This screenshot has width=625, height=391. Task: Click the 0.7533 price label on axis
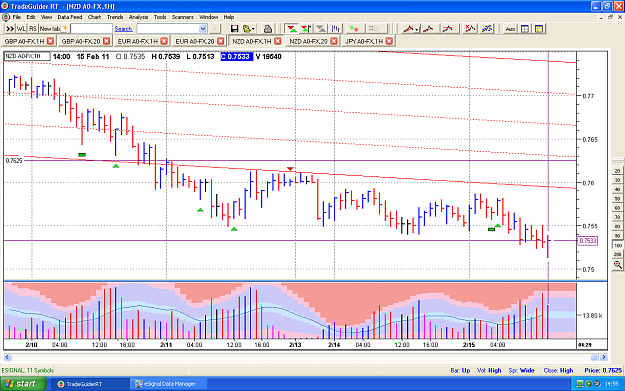pos(588,241)
